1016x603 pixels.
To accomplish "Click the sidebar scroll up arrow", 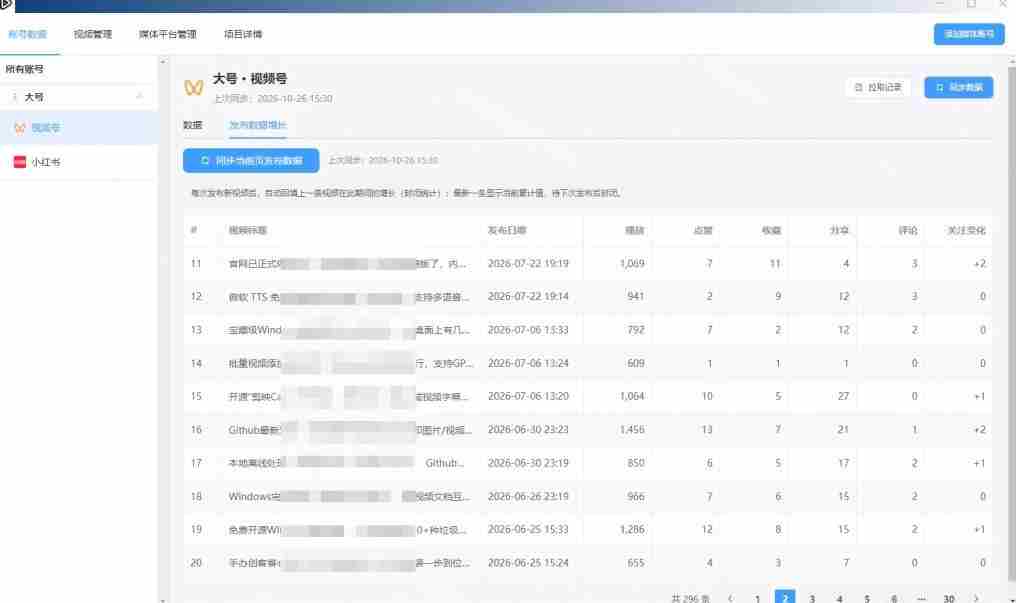I will pos(163,62).
